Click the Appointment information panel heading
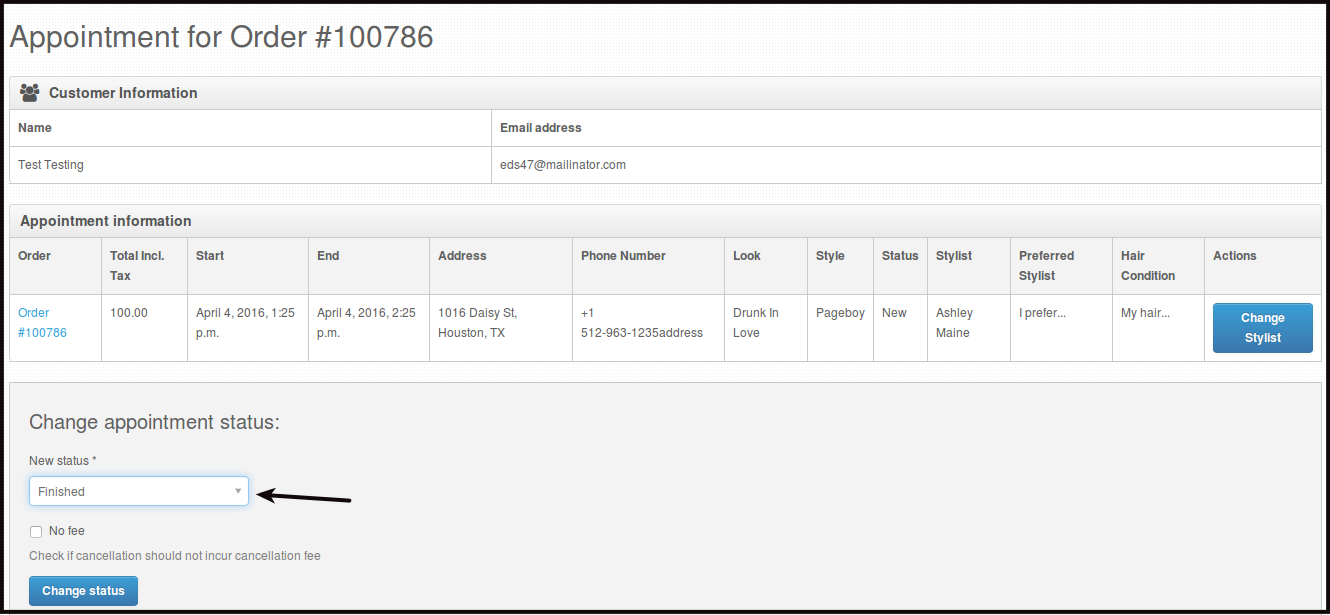Viewport: 1330px width, 615px height. pos(665,221)
